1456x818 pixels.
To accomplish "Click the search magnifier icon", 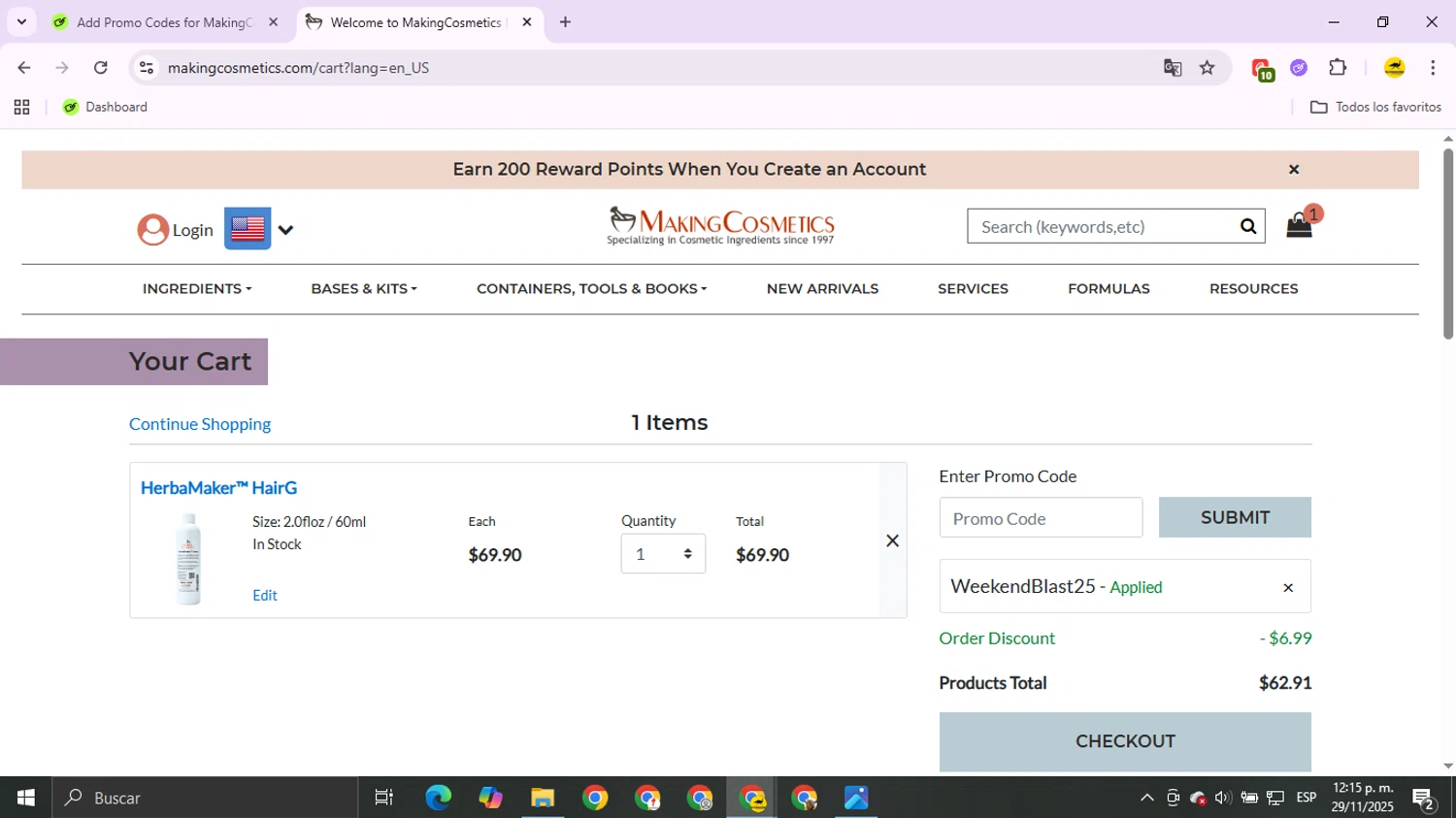I will click(1248, 226).
